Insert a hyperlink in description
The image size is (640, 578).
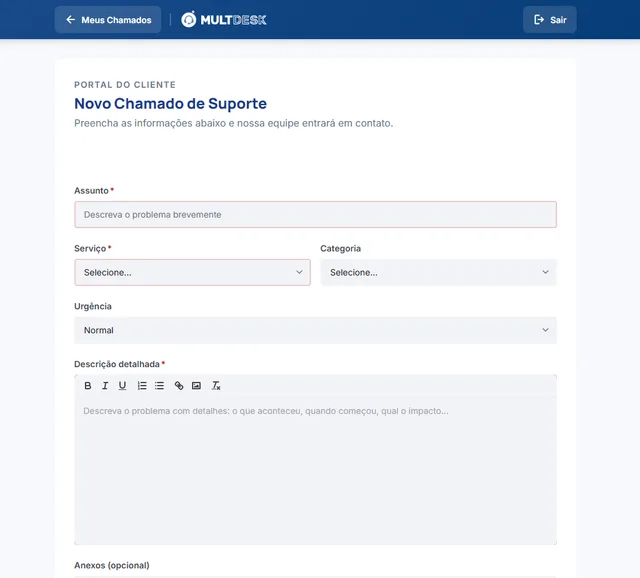coord(179,386)
